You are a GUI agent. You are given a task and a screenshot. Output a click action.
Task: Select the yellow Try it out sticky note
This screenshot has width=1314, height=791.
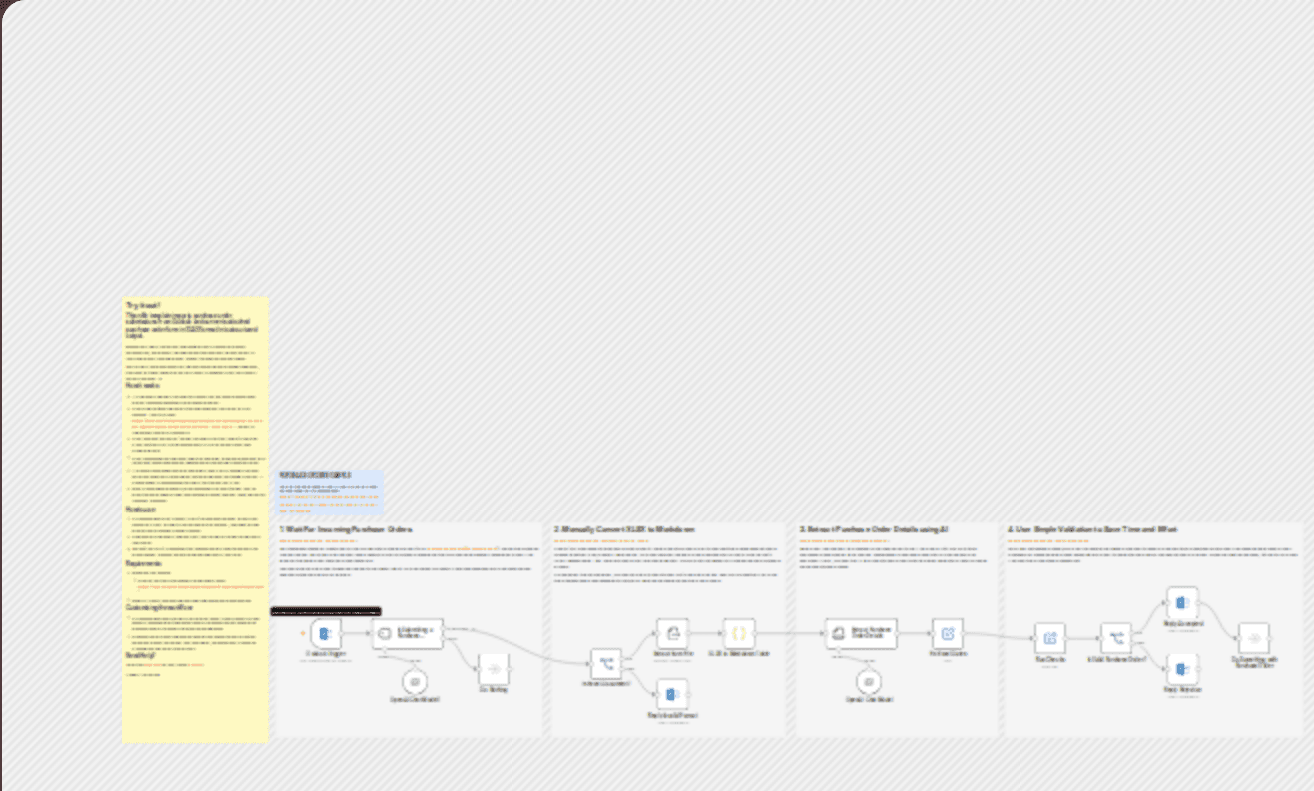[x=195, y=519]
